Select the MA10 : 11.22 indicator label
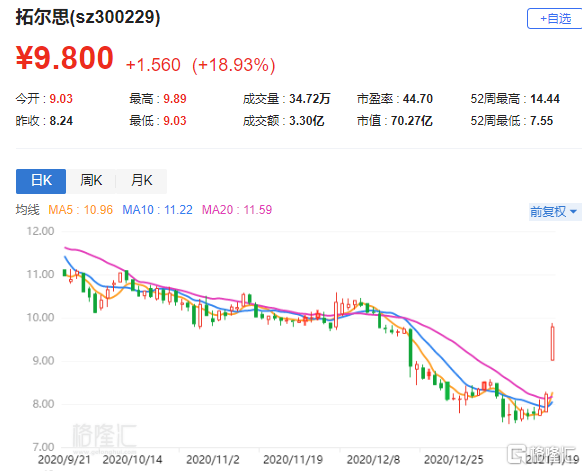The image size is (582, 471). point(157,210)
